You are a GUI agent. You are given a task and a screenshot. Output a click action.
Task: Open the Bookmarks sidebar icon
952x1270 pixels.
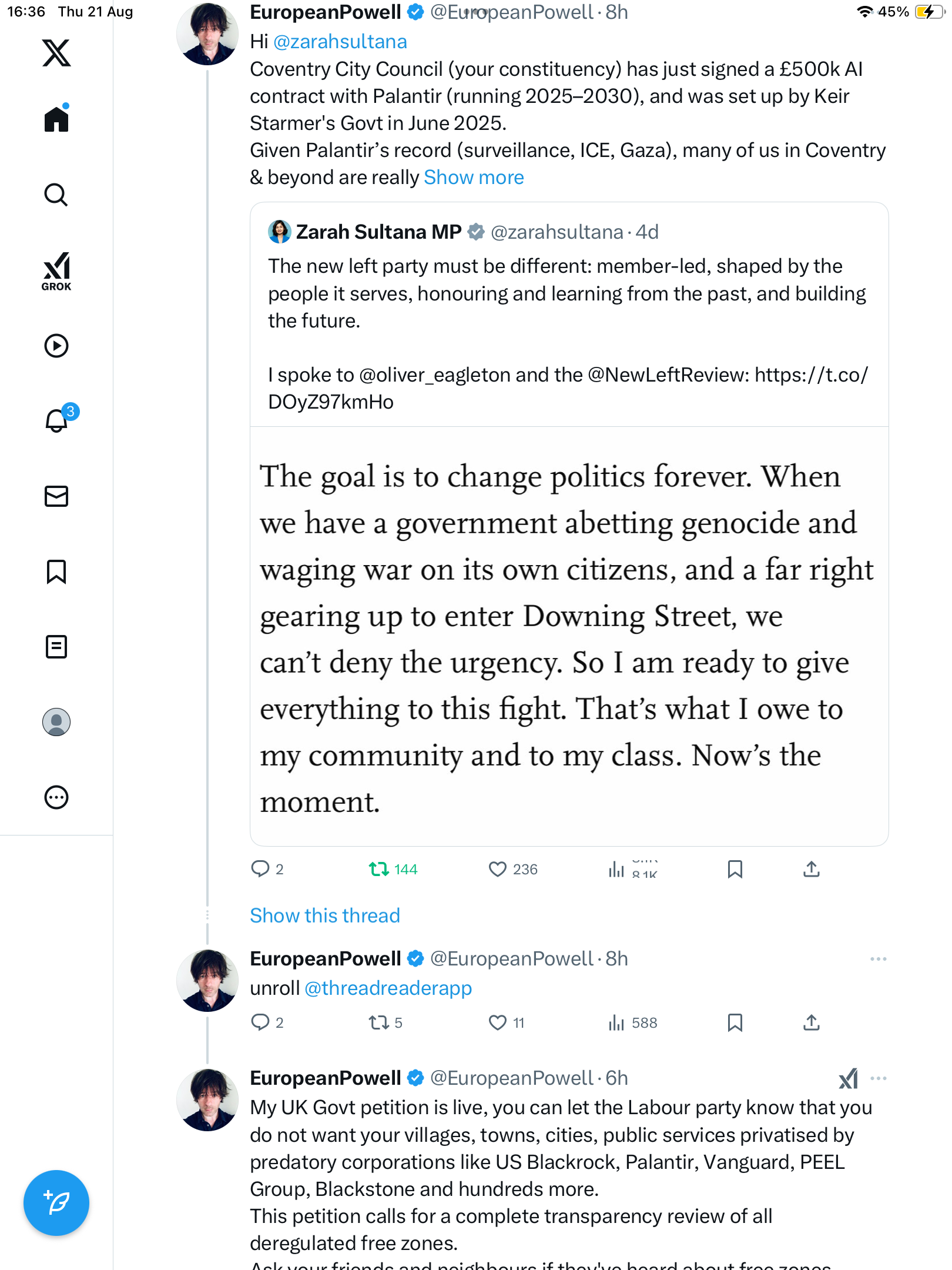[x=56, y=571]
